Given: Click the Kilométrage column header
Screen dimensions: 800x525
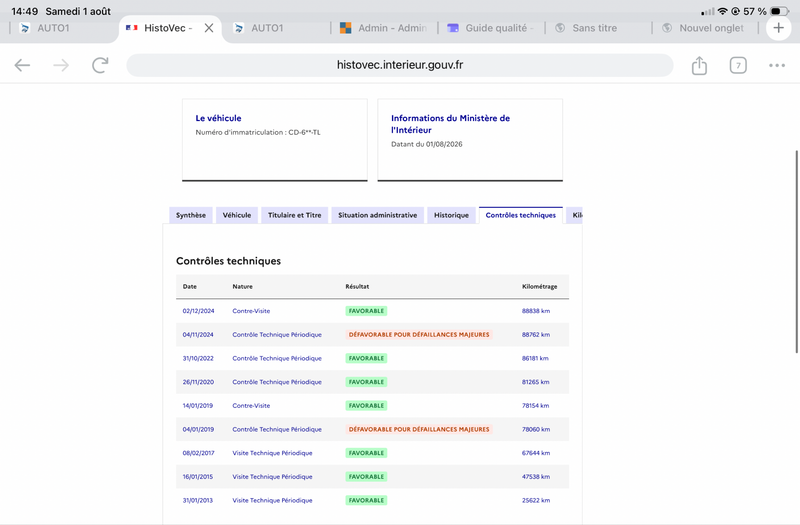Looking at the screenshot, I should tap(539, 287).
